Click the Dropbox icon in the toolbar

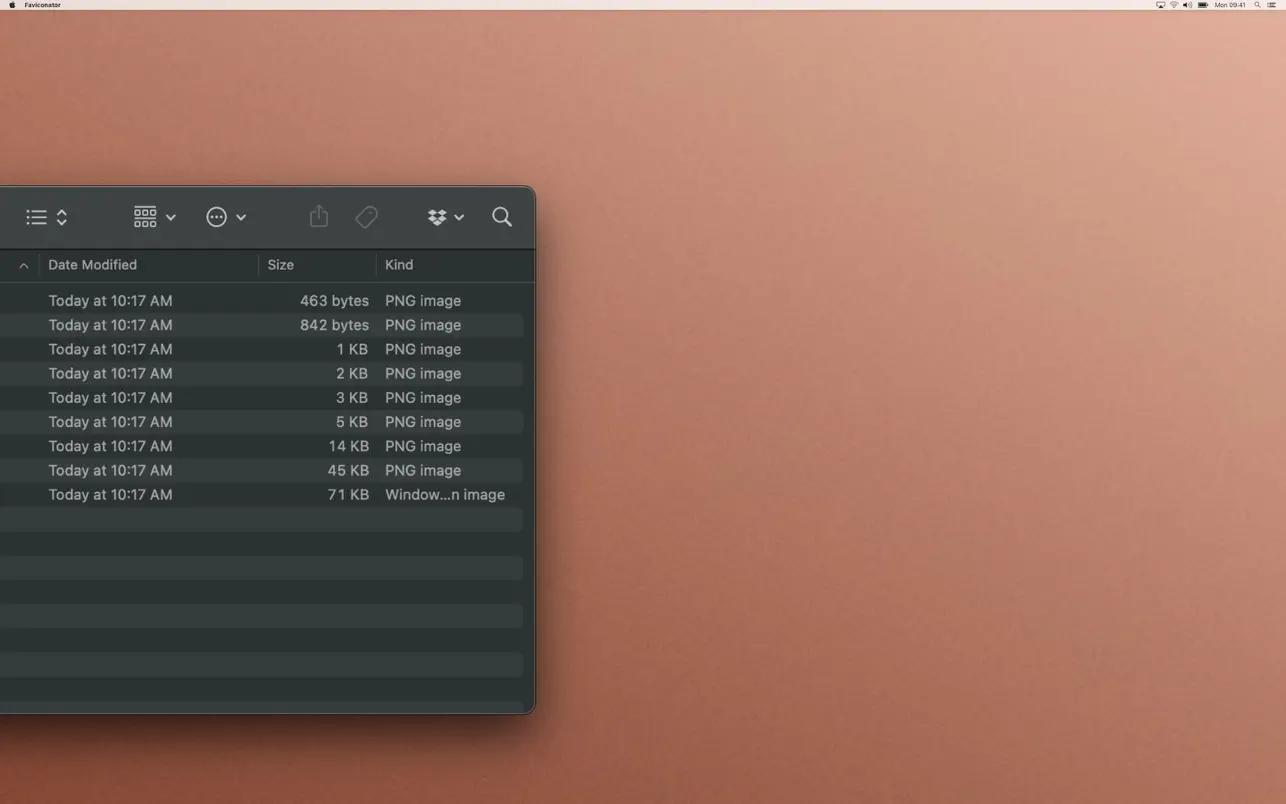(436, 217)
